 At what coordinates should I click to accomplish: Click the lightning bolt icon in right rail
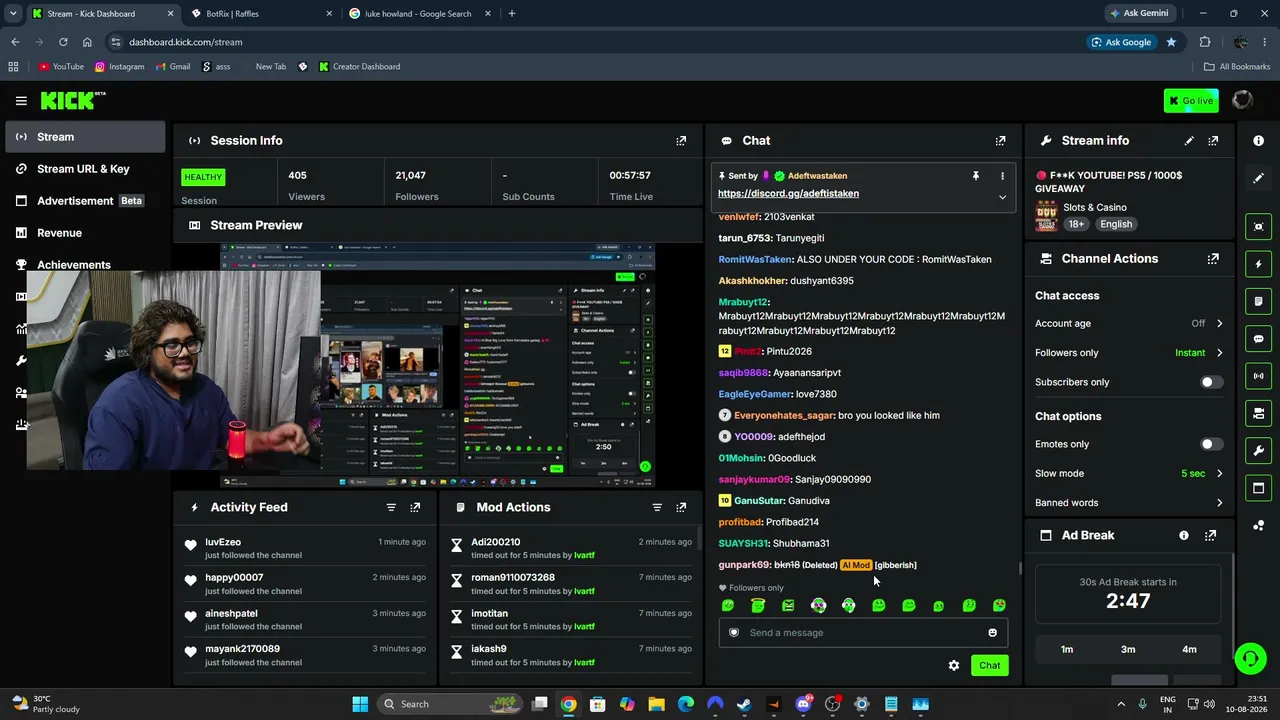click(x=1258, y=264)
